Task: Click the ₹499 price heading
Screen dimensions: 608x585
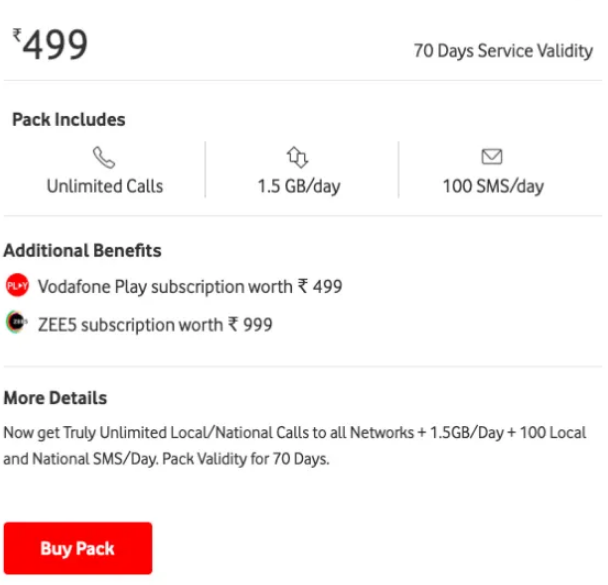Action: pyautogui.click(x=50, y=43)
